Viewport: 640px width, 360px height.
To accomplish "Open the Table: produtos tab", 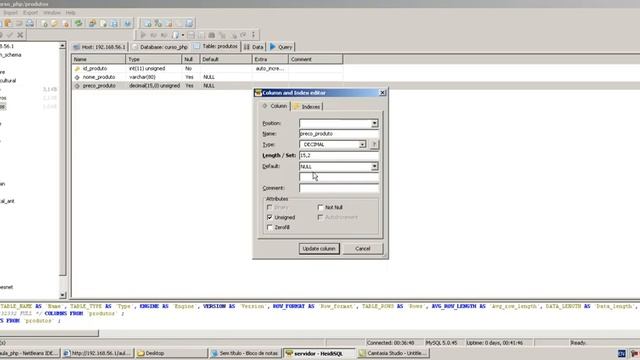I will pos(216,47).
